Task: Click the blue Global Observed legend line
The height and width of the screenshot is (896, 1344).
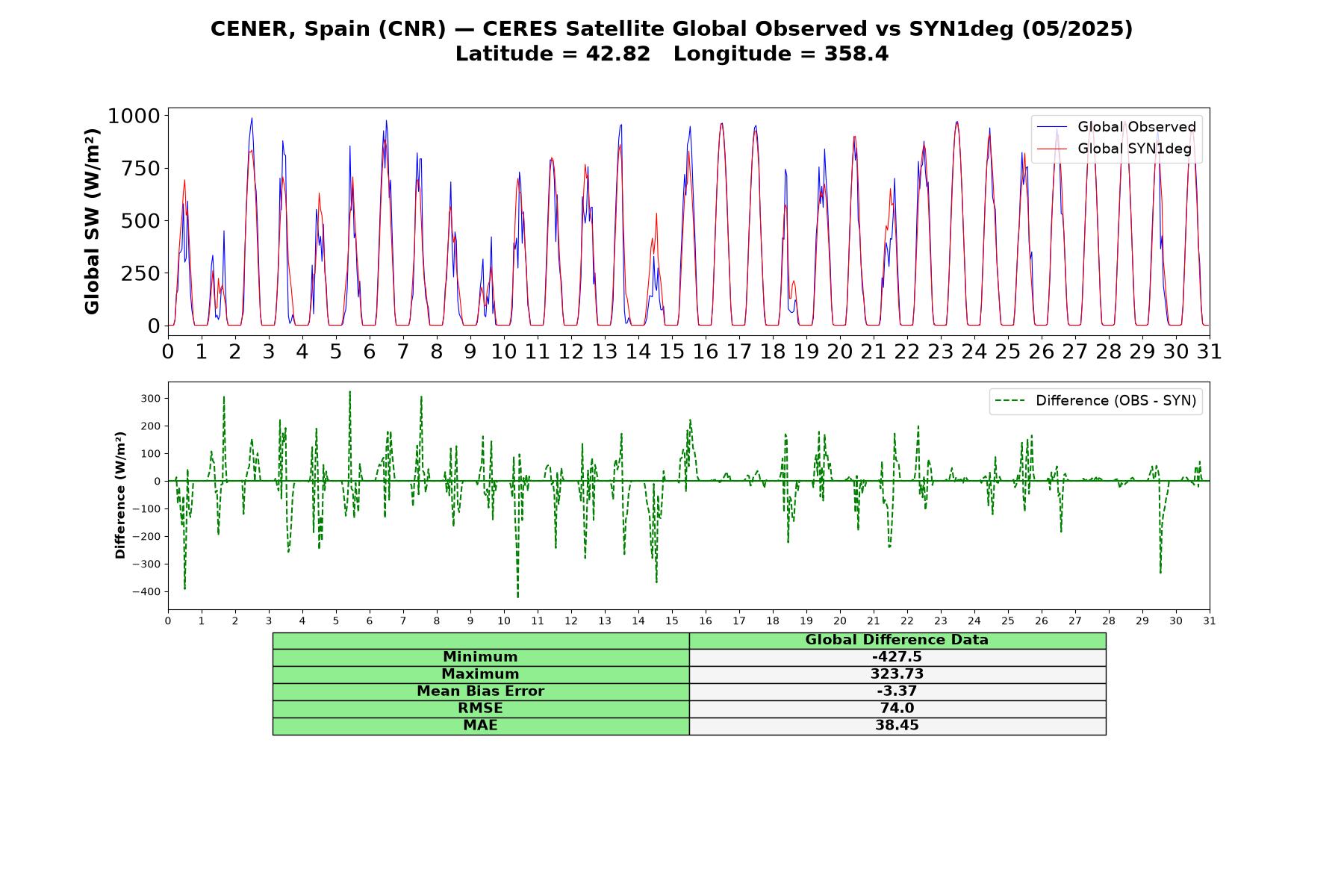Action: [1052, 128]
